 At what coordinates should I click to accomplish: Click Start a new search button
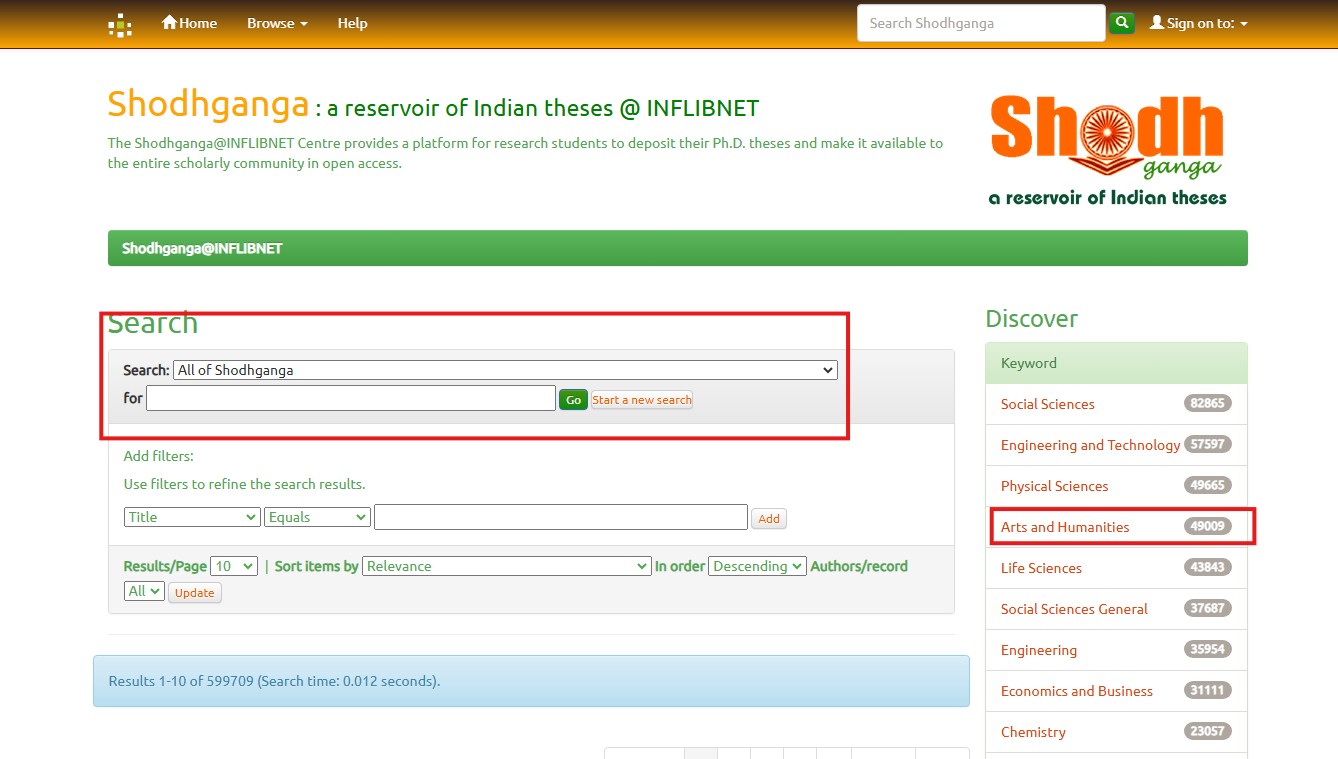(x=642, y=400)
